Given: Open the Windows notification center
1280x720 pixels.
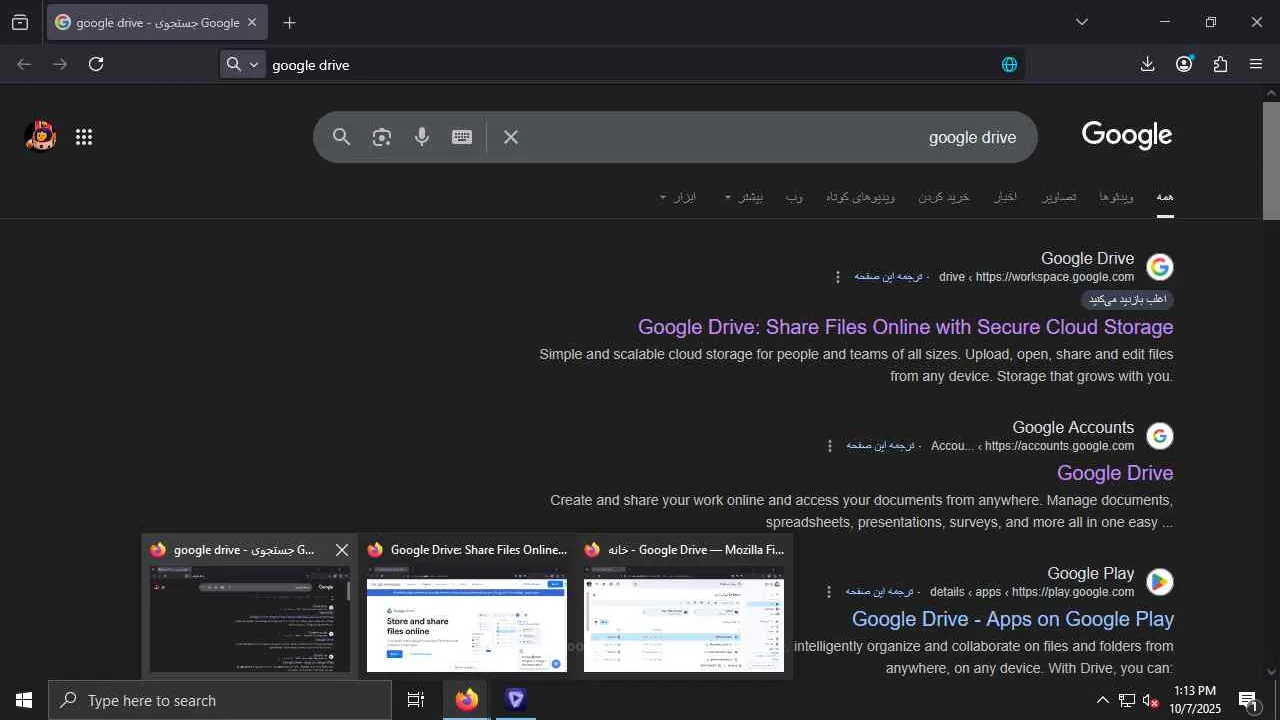Looking at the screenshot, I should tap(1248, 701).
